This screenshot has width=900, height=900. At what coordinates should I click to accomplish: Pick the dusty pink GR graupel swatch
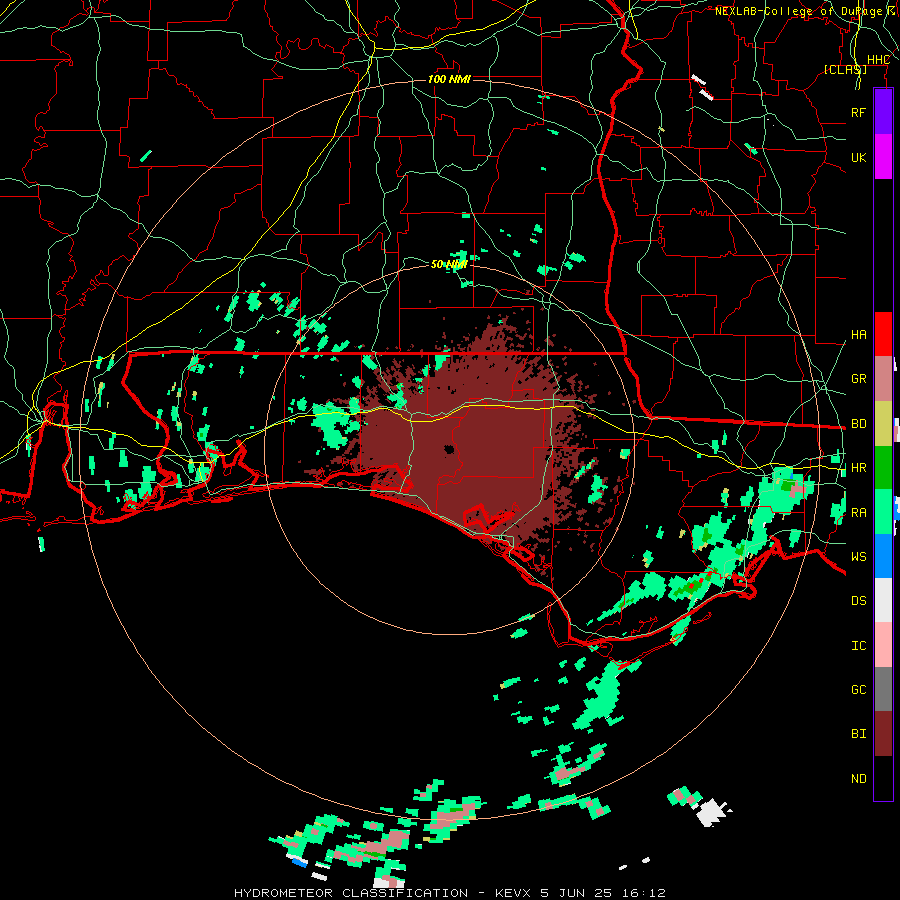point(883,379)
